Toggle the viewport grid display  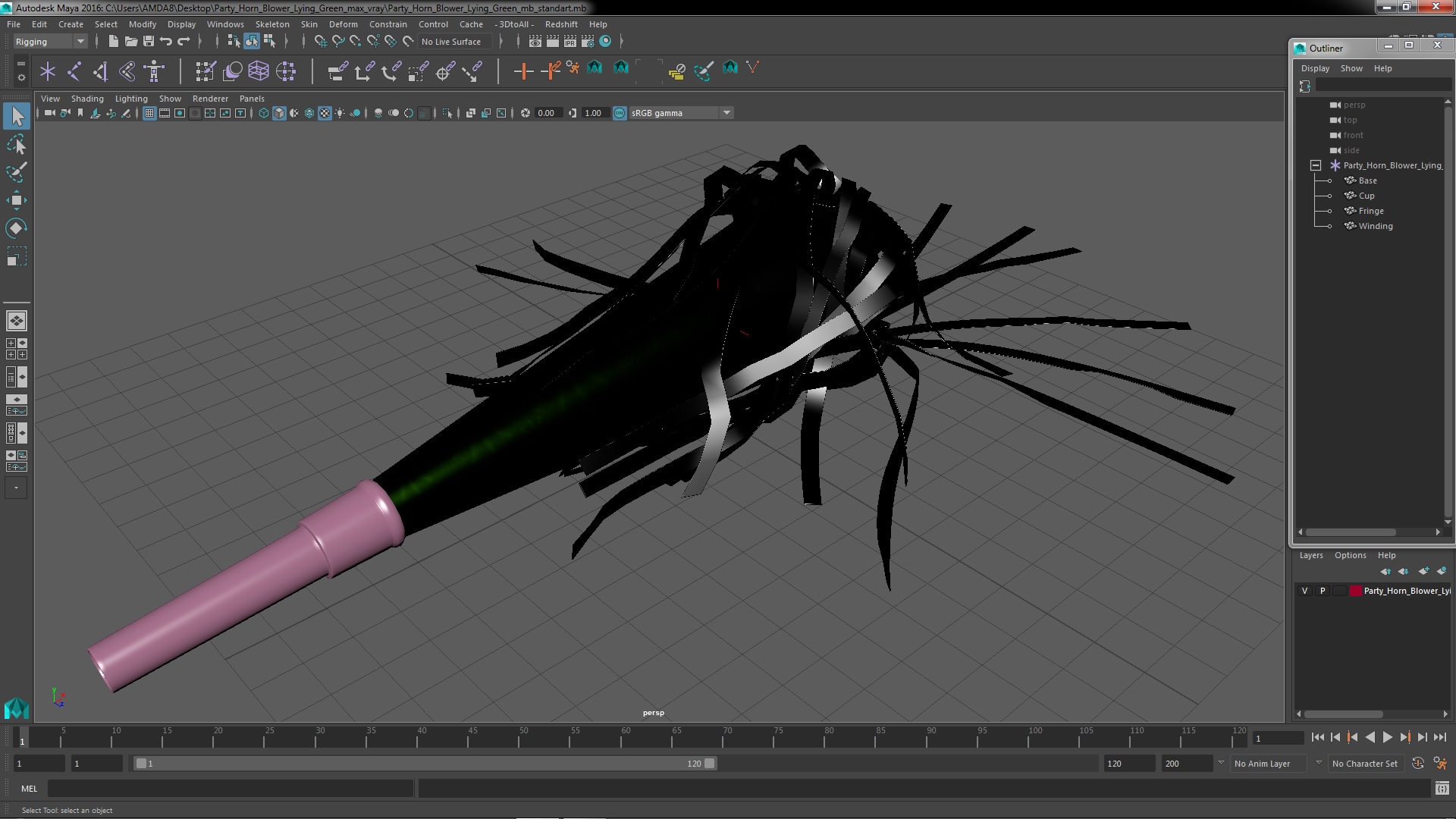click(x=149, y=113)
